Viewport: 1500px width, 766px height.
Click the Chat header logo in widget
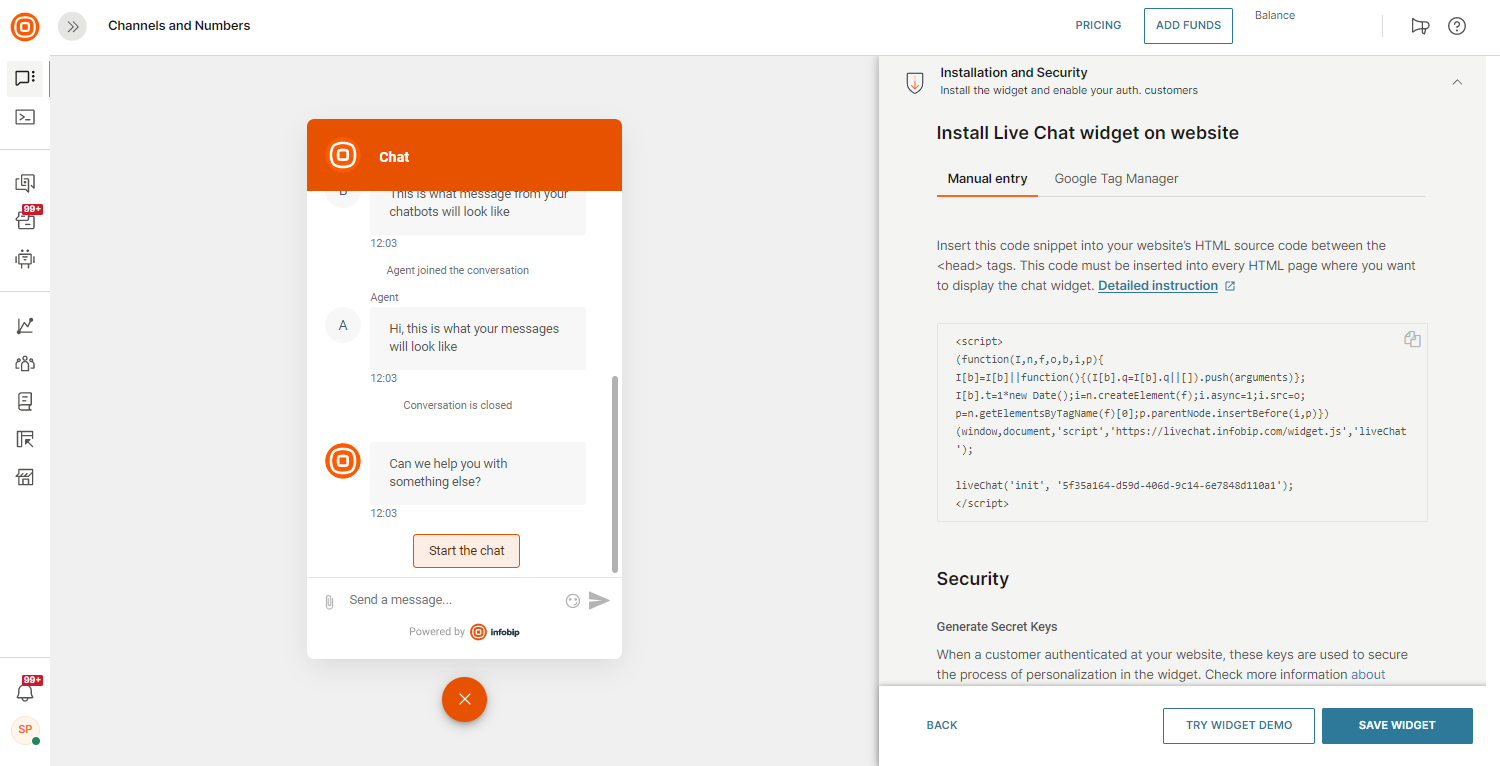pos(343,155)
